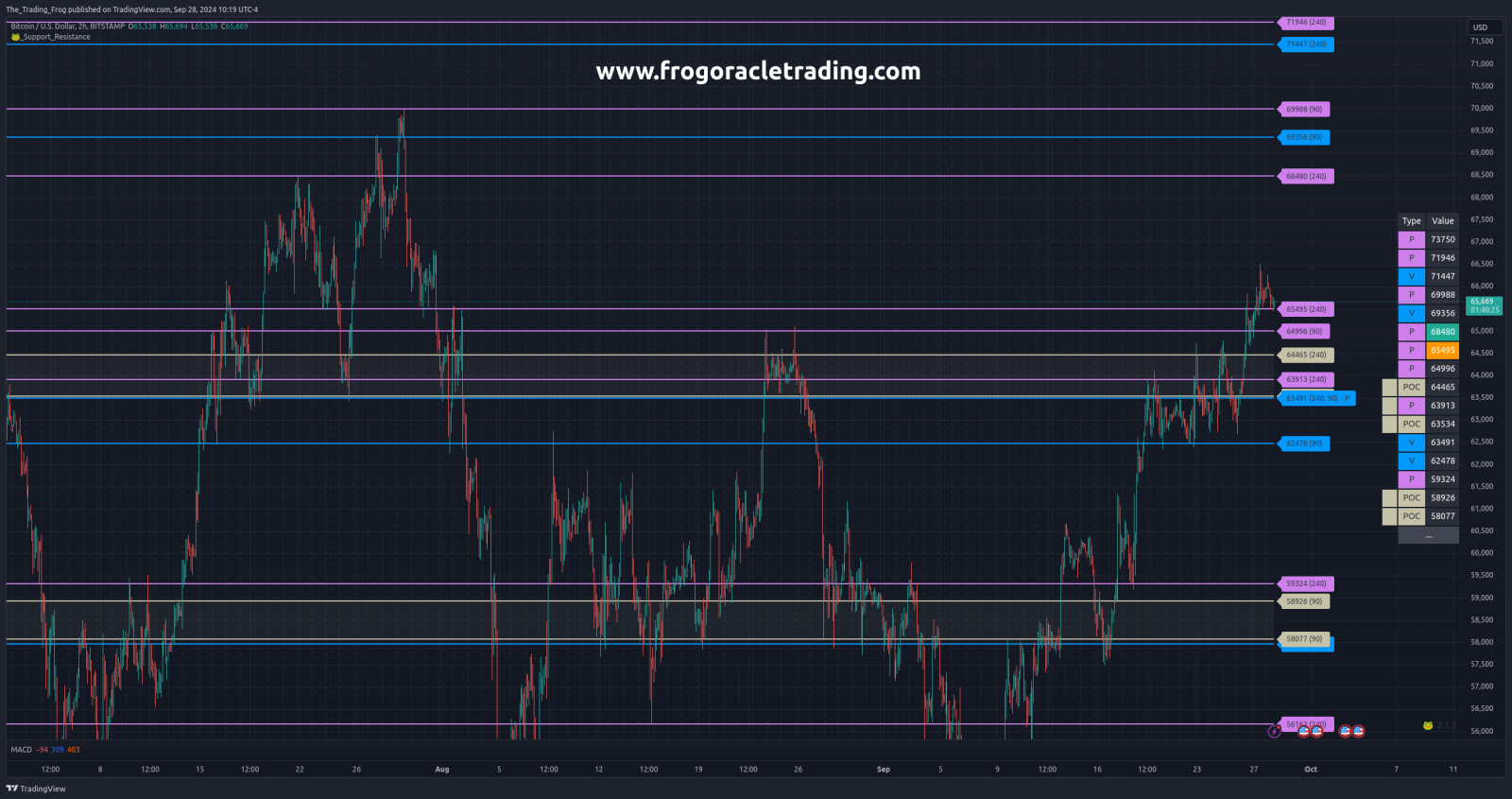Select the 71447 value cell in table

(1442, 276)
